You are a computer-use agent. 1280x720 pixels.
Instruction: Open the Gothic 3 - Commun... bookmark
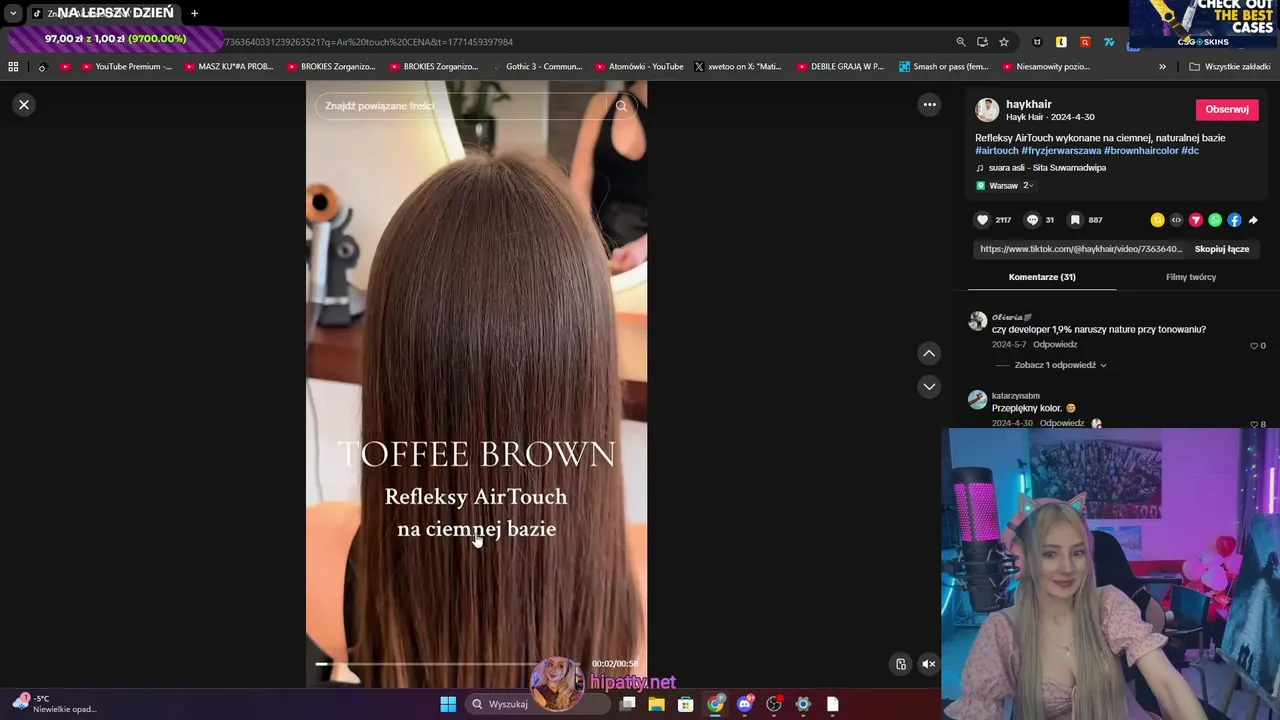[535, 67]
